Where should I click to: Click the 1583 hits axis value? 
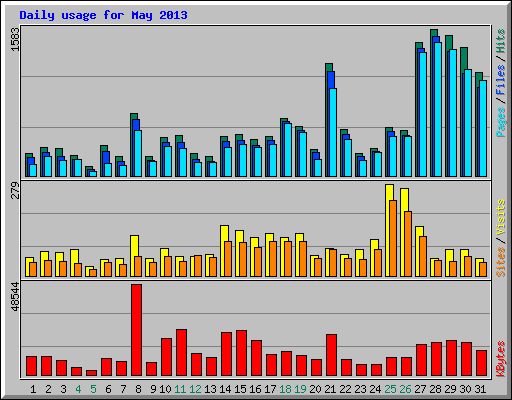coord(15,39)
